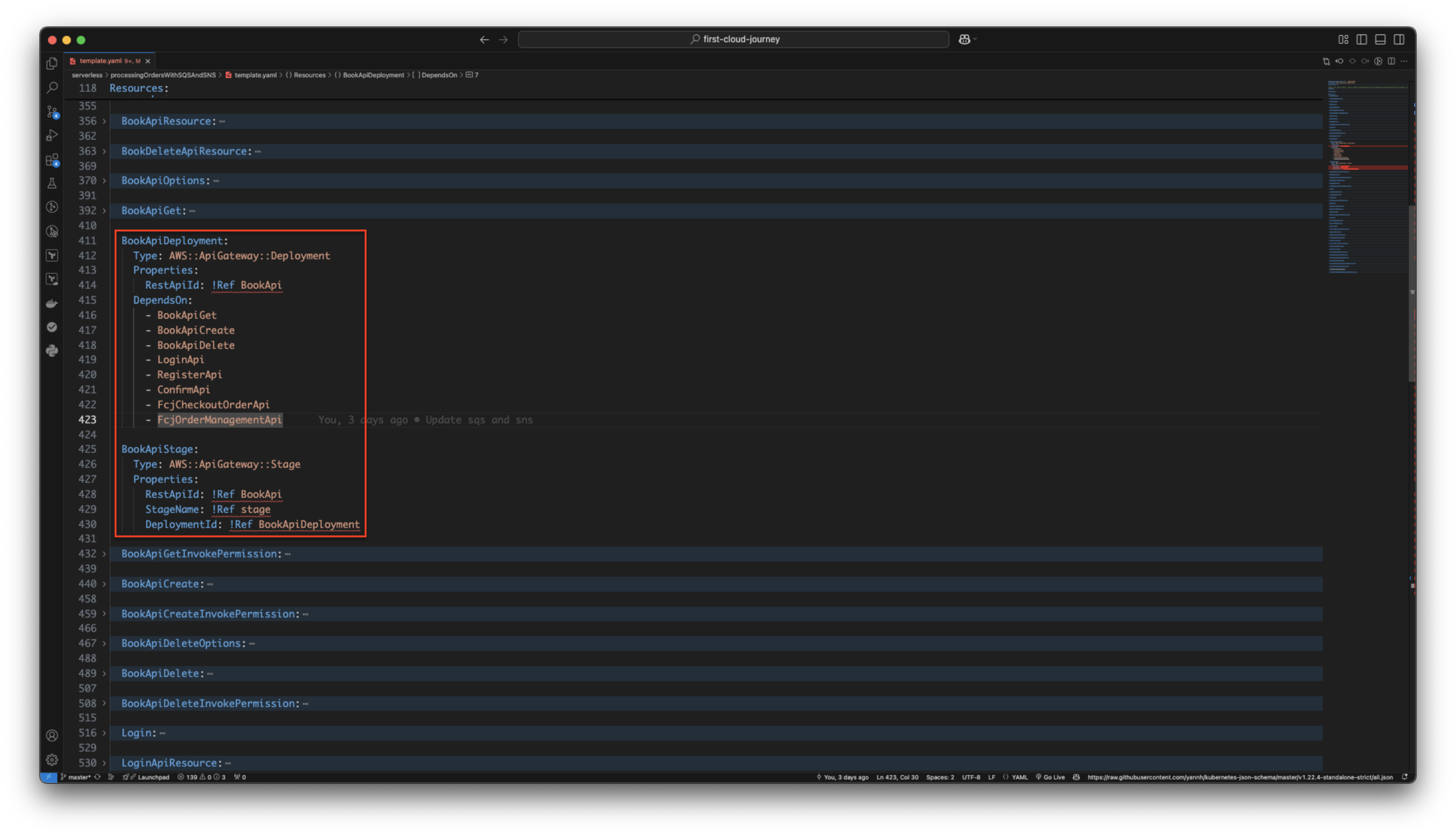Image resolution: width=1456 pixels, height=836 pixels.
Task: Open Source Control view in activity bar
Action: tap(52, 111)
